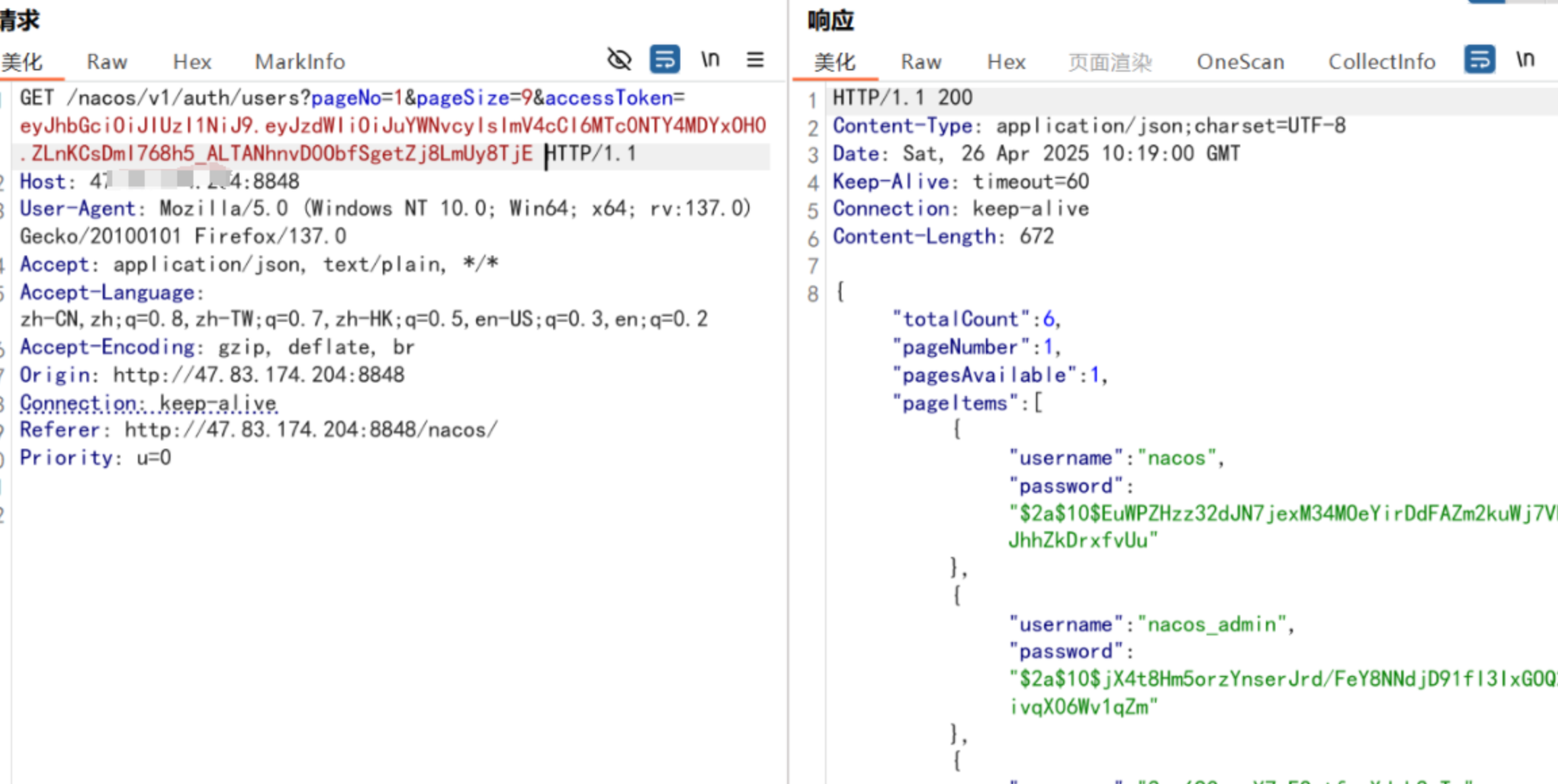
Task: Toggle word wrap icon in response panel
Action: point(1480,59)
